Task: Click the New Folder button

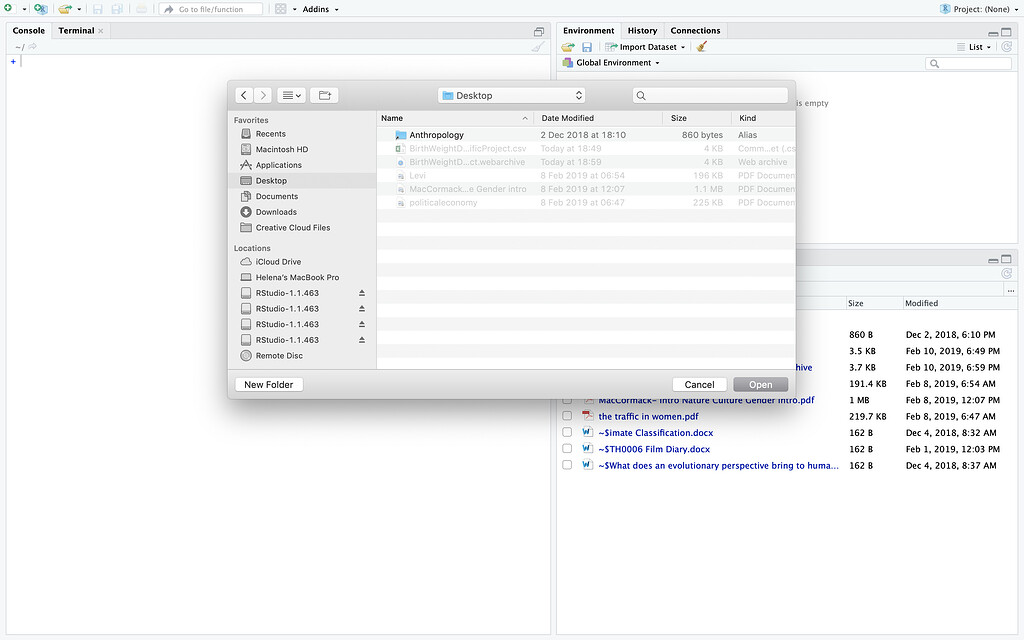Action: point(268,384)
